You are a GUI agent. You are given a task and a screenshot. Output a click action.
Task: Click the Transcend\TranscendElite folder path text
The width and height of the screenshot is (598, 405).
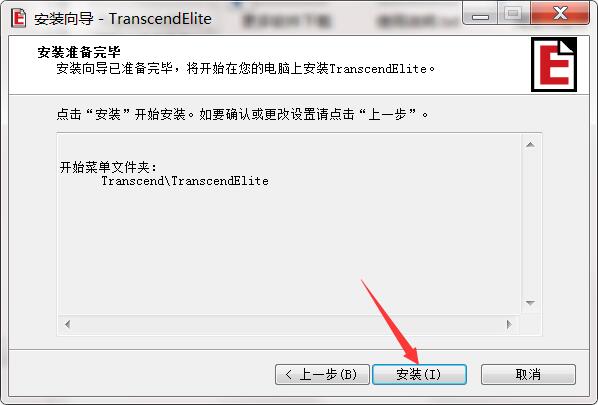click(x=185, y=181)
